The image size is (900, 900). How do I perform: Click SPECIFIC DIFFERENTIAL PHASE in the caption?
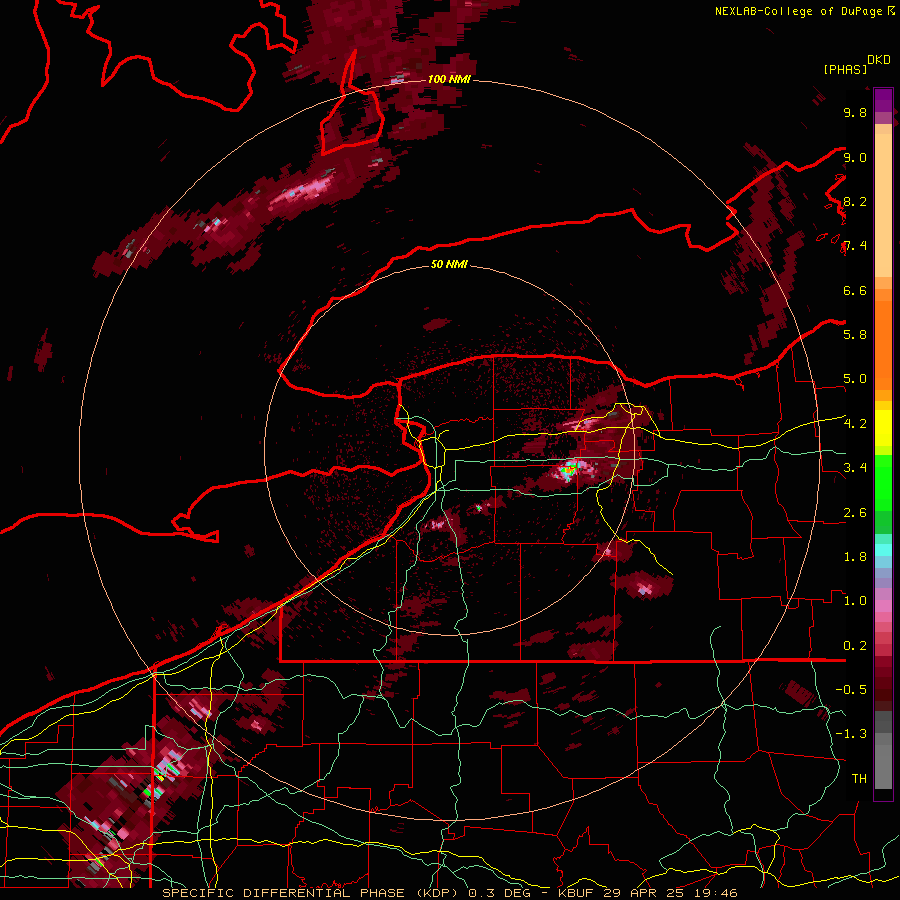pyautogui.click(x=286, y=893)
